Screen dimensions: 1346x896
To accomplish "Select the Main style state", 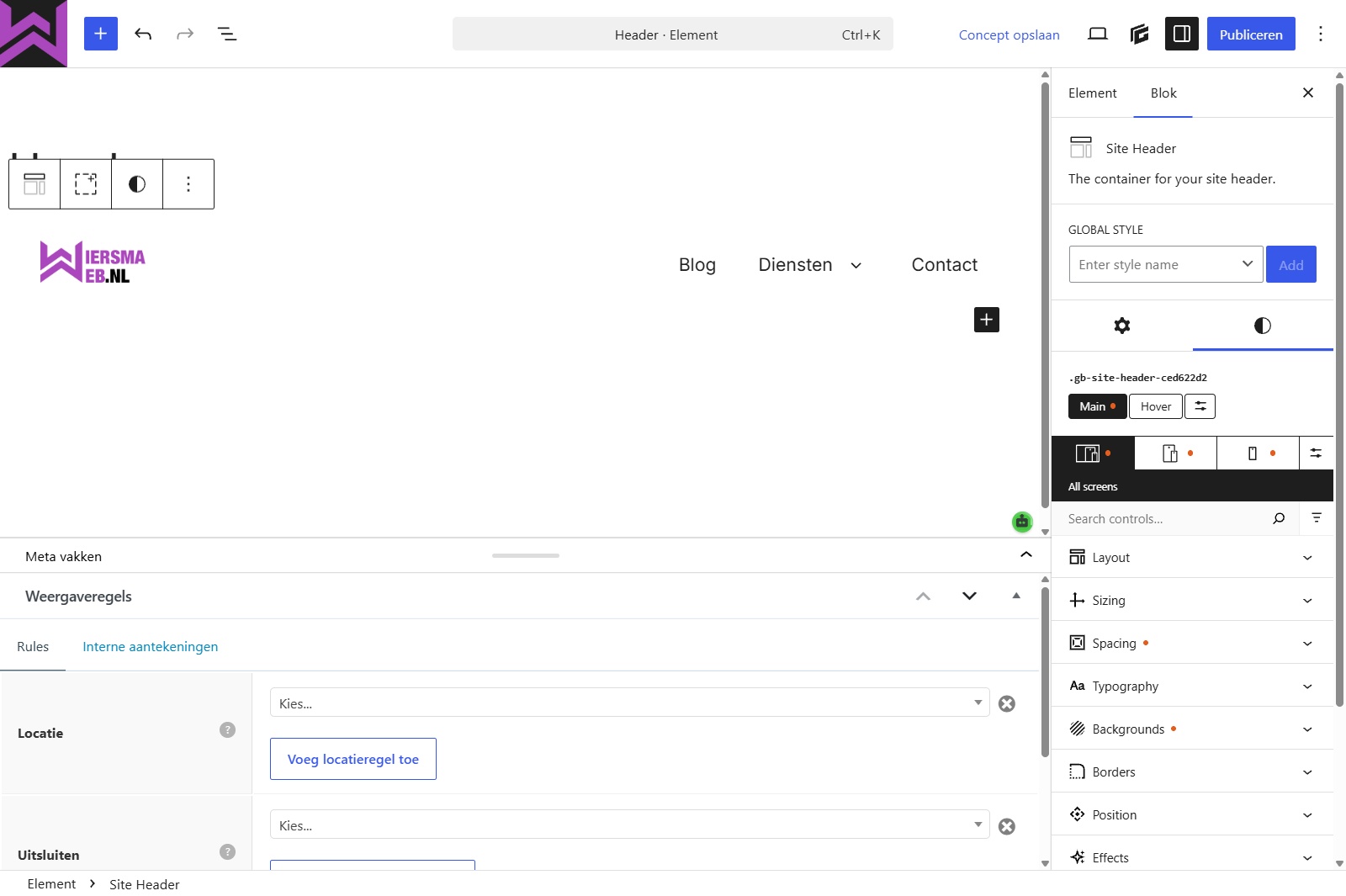I will click(1098, 406).
